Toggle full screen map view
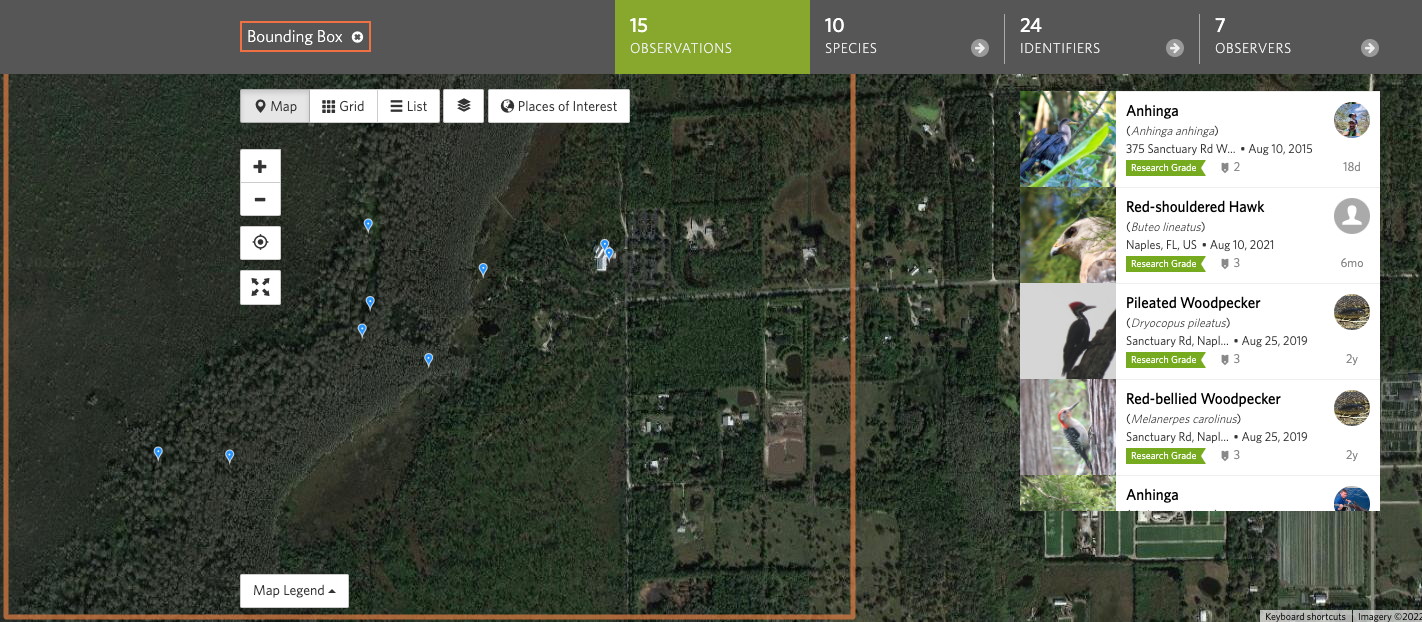 (260, 287)
